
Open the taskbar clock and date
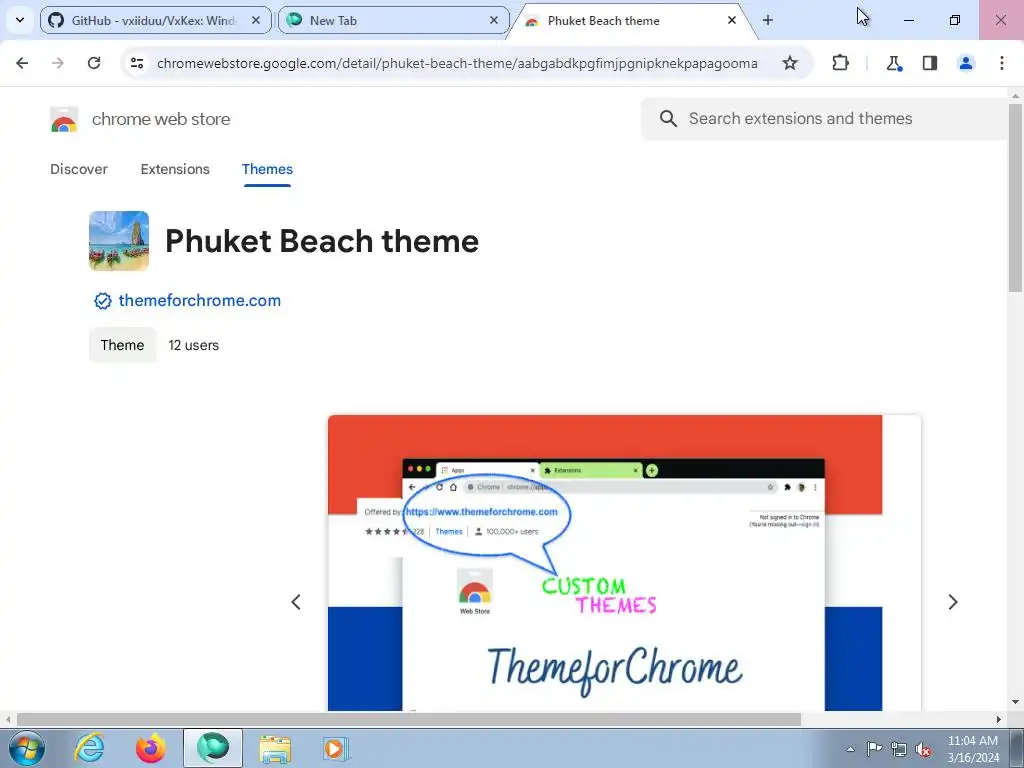pyautogui.click(x=972, y=749)
